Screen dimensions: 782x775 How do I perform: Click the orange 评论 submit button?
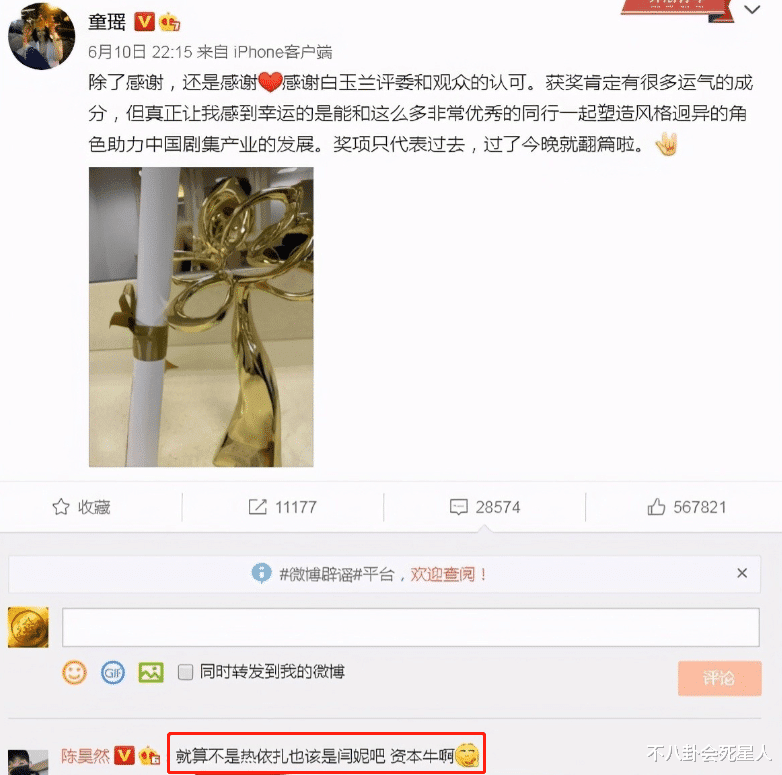(x=719, y=678)
